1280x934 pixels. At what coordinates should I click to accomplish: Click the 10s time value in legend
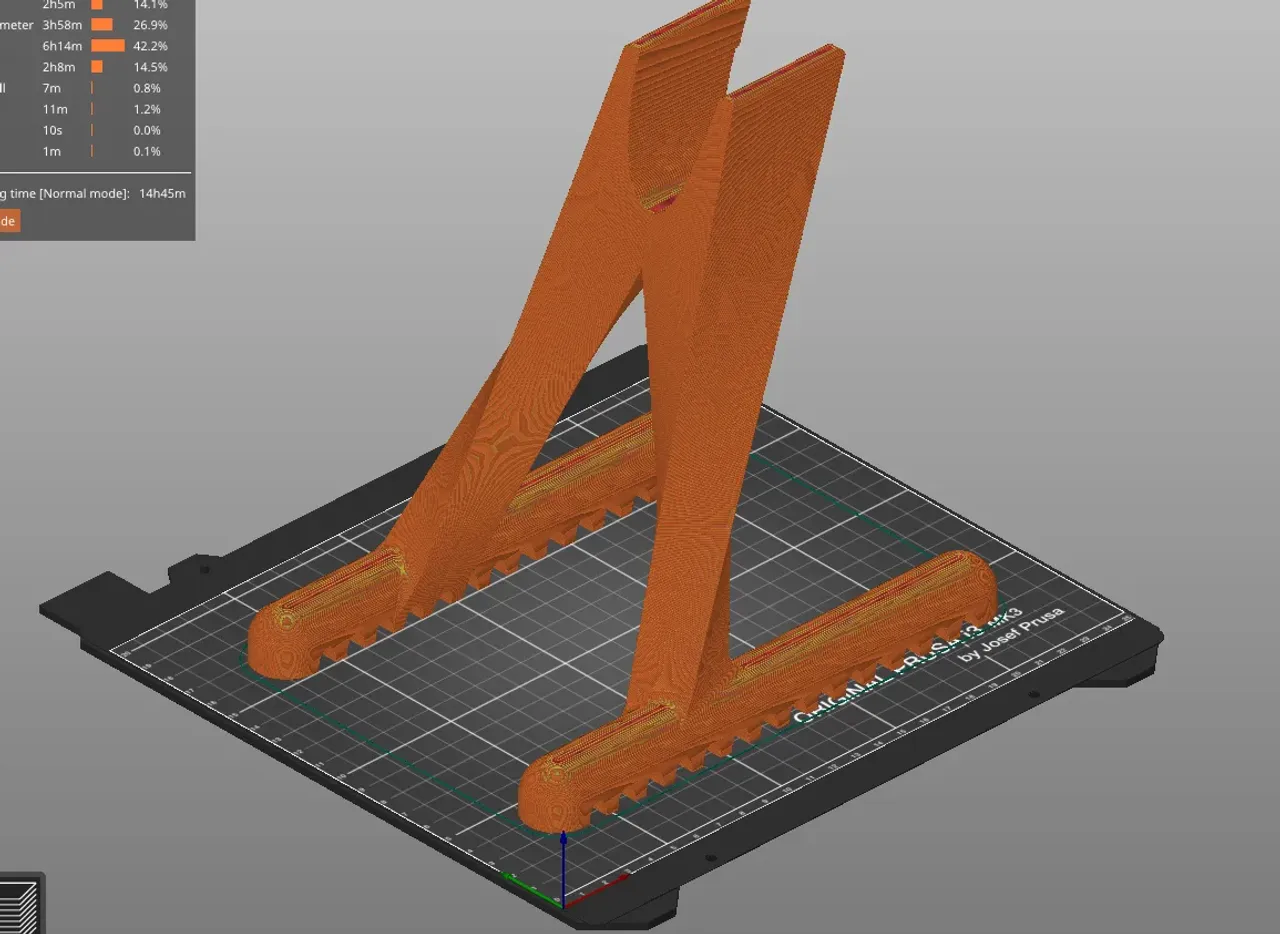coord(52,130)
